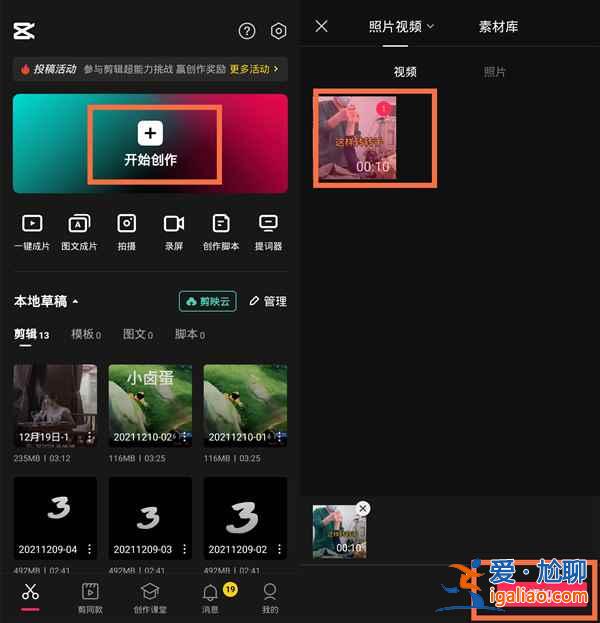Open the 提词器 teleprompter tool

click(268, 232)
